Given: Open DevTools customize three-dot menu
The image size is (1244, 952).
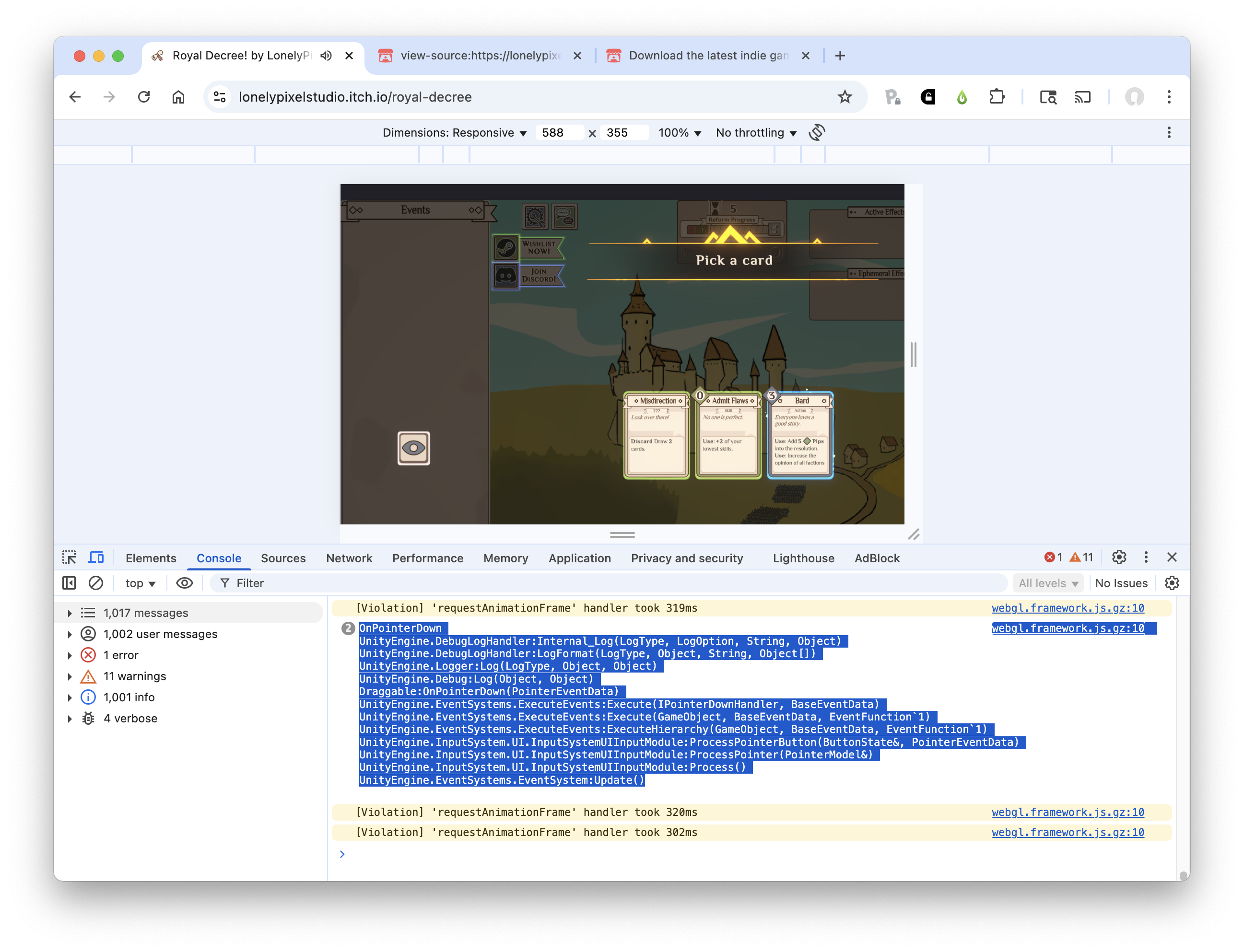Looking at the screenshot, I should [x=1146, y=557].
